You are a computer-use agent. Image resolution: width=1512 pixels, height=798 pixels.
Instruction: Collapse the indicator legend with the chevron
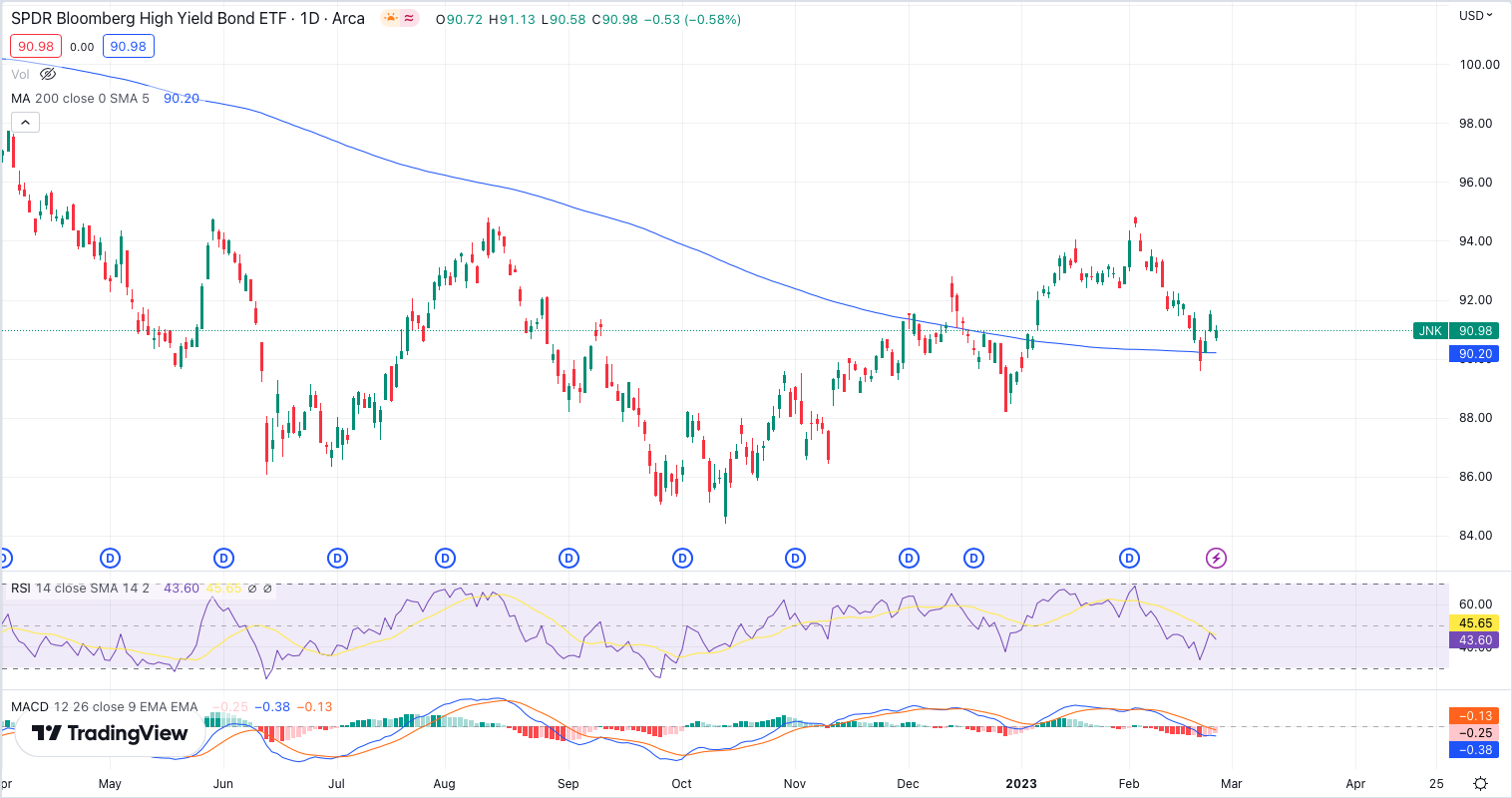[x=25, y=123]
